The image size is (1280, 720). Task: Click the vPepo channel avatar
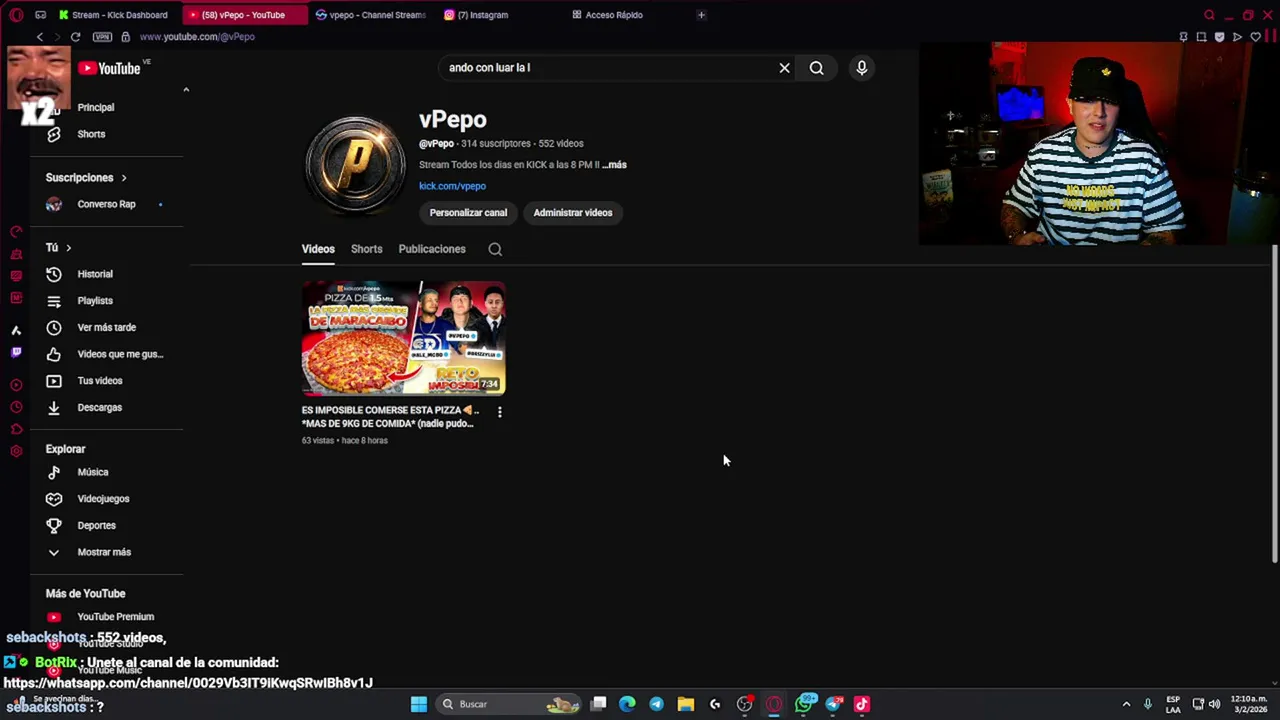click(x=355, y=164)
